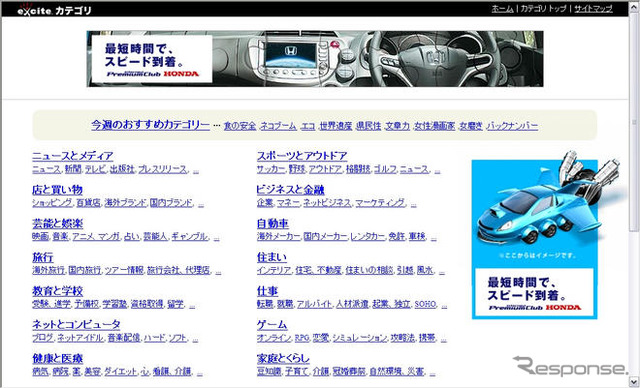The width and height of the screenshot is (640, 388).
Task: Open 映画 subcategory
Action: [x=40, y=237]
